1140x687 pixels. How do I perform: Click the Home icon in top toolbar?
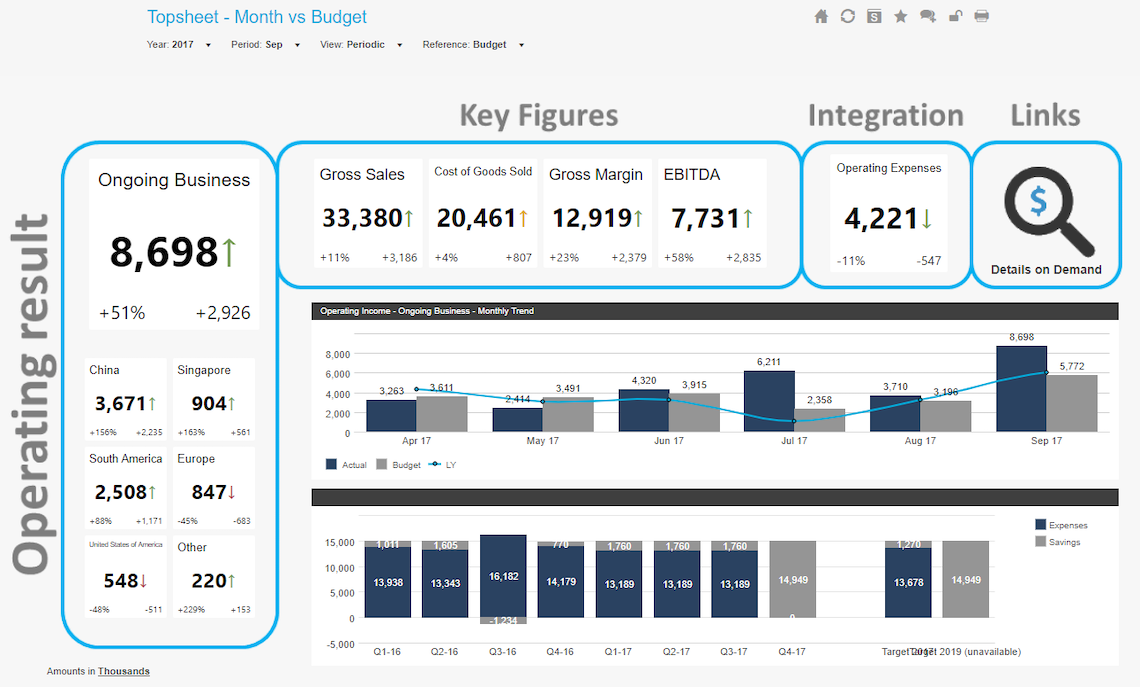[x=821, y=17]
